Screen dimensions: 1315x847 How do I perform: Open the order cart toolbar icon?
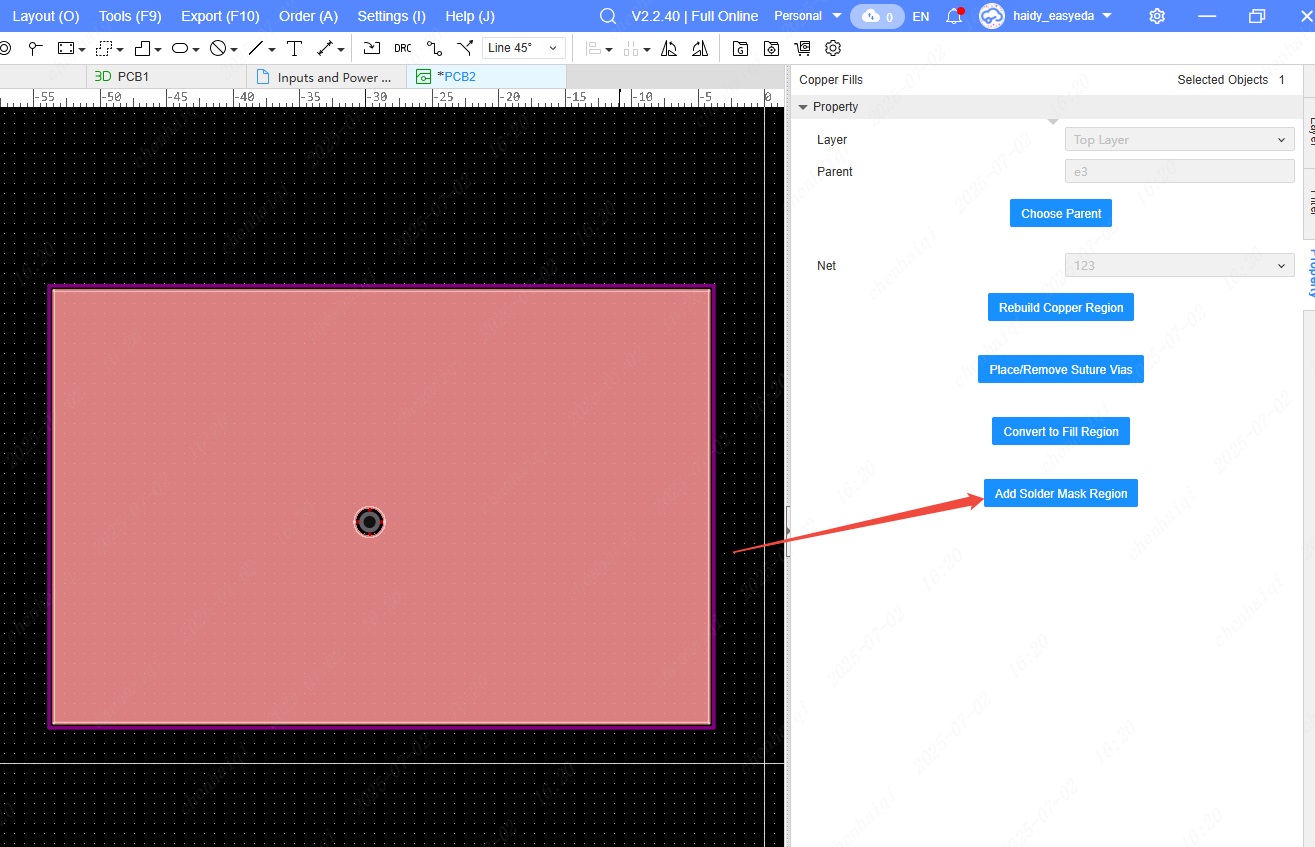[802, 48]
